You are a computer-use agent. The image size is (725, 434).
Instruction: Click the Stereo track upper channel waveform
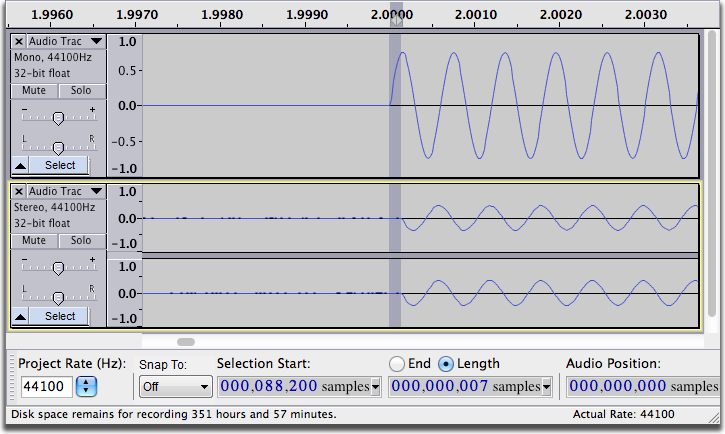[420, 218]
